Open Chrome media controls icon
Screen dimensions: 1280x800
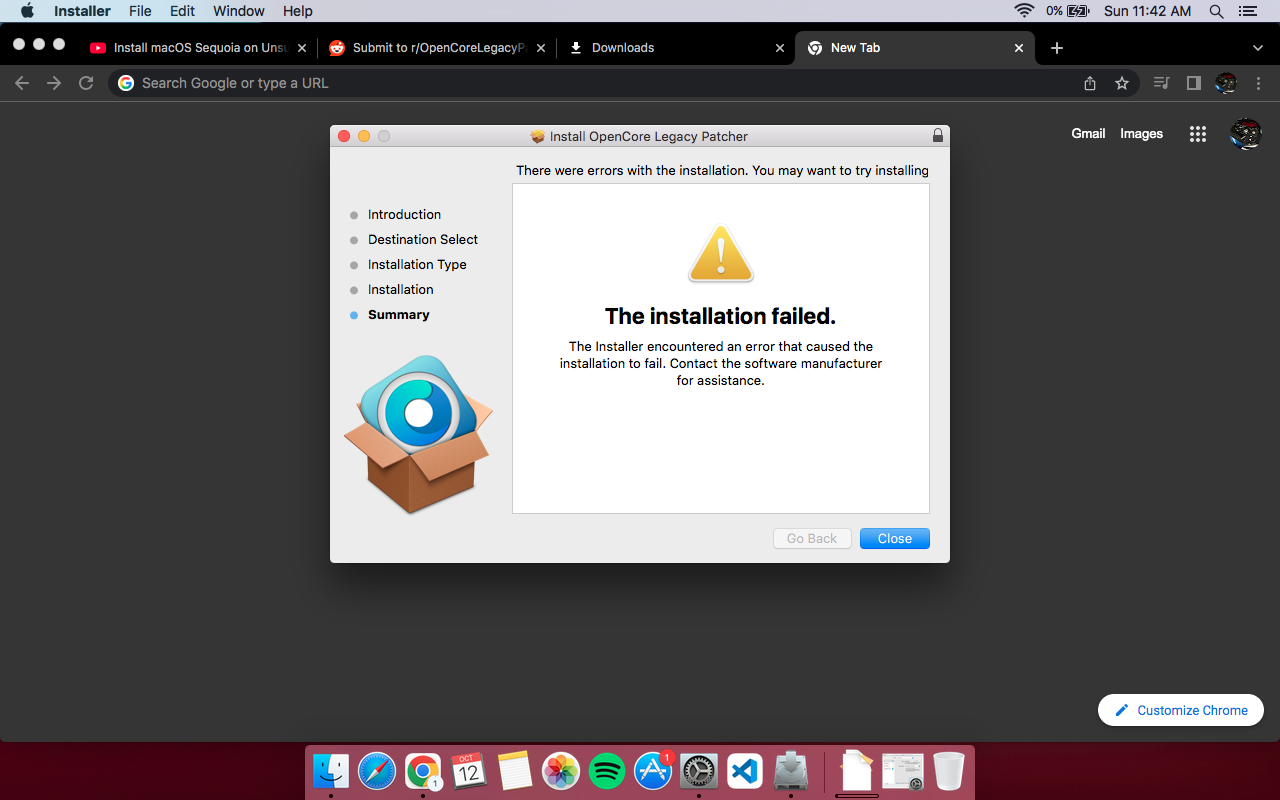(x=1161, y=83)
